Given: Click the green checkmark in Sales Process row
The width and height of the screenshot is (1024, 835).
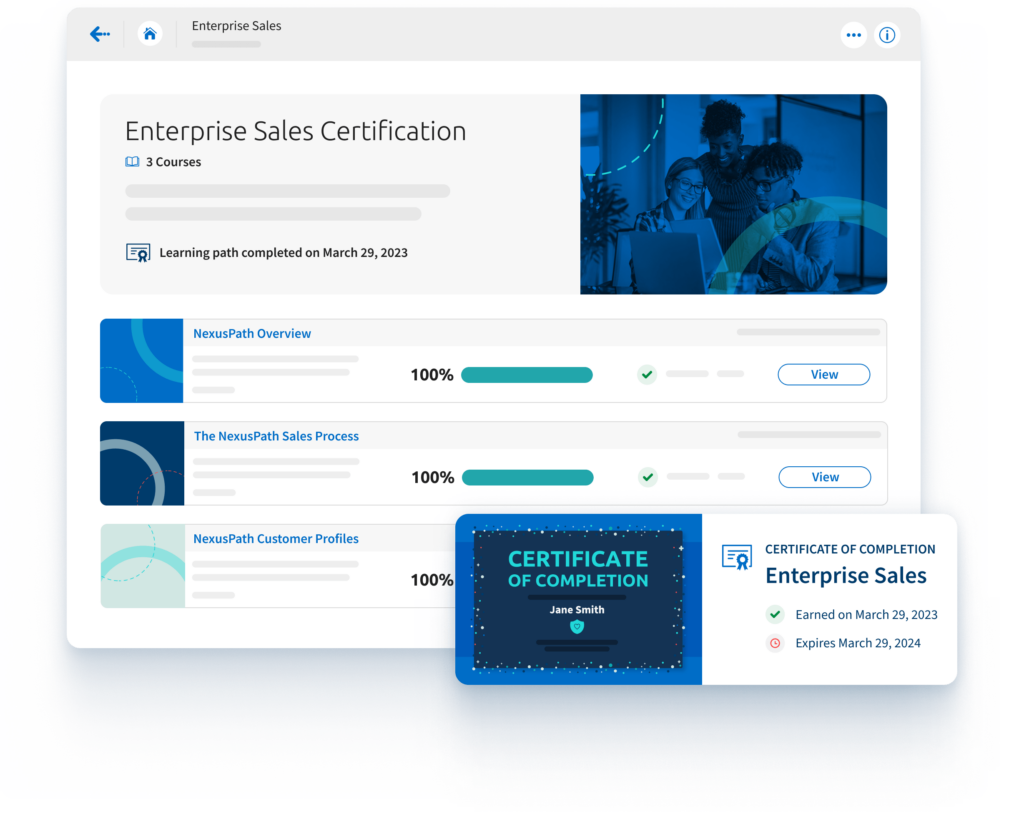Looking at the screenshot, I should (x=648, y=477).
